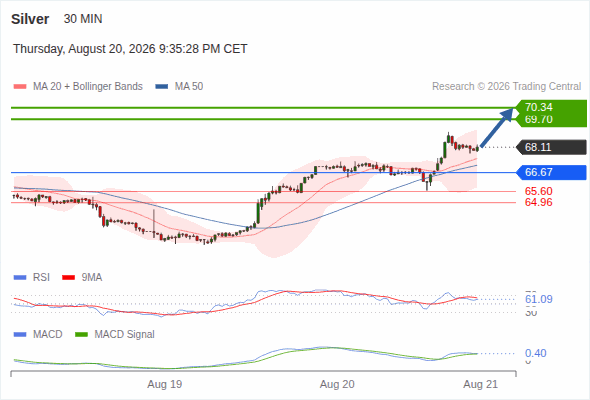Select the 69.70 resistance price label
Viewport: 590px width, 400px height.
(539, 120)
